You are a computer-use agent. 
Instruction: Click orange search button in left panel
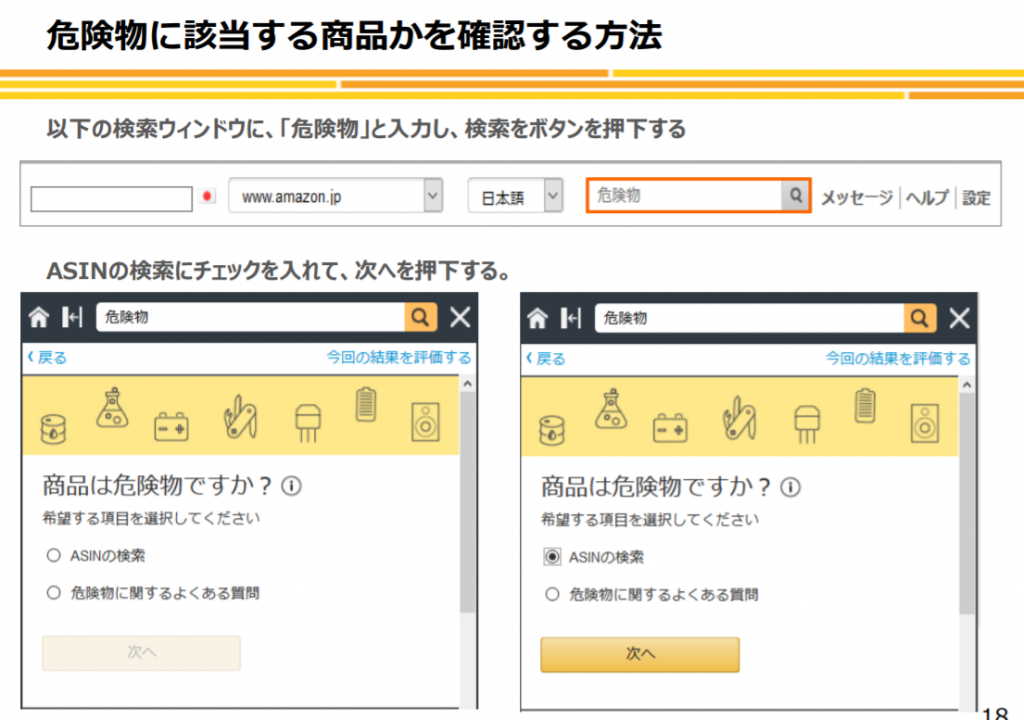(x=421, y=318)
